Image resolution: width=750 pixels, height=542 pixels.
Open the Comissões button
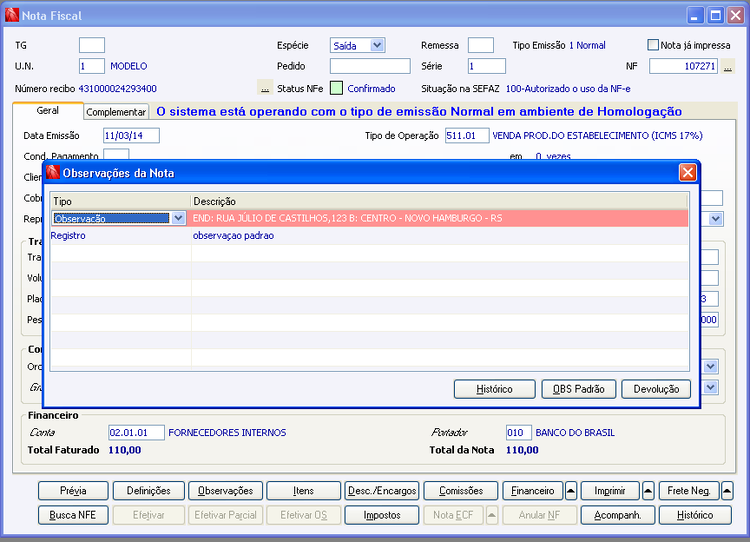point(461,491)
